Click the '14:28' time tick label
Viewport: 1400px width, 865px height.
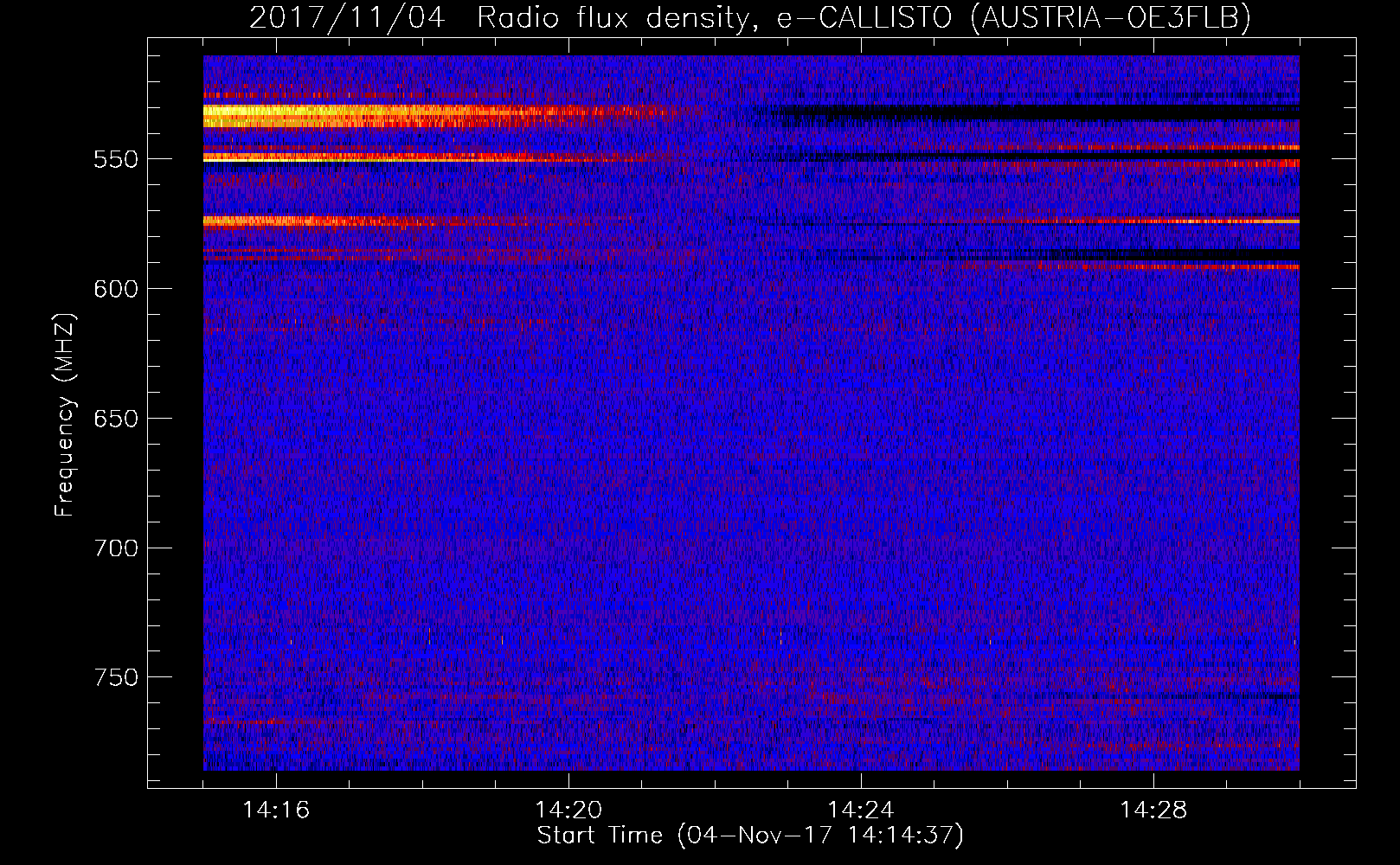click(1153, 810)
